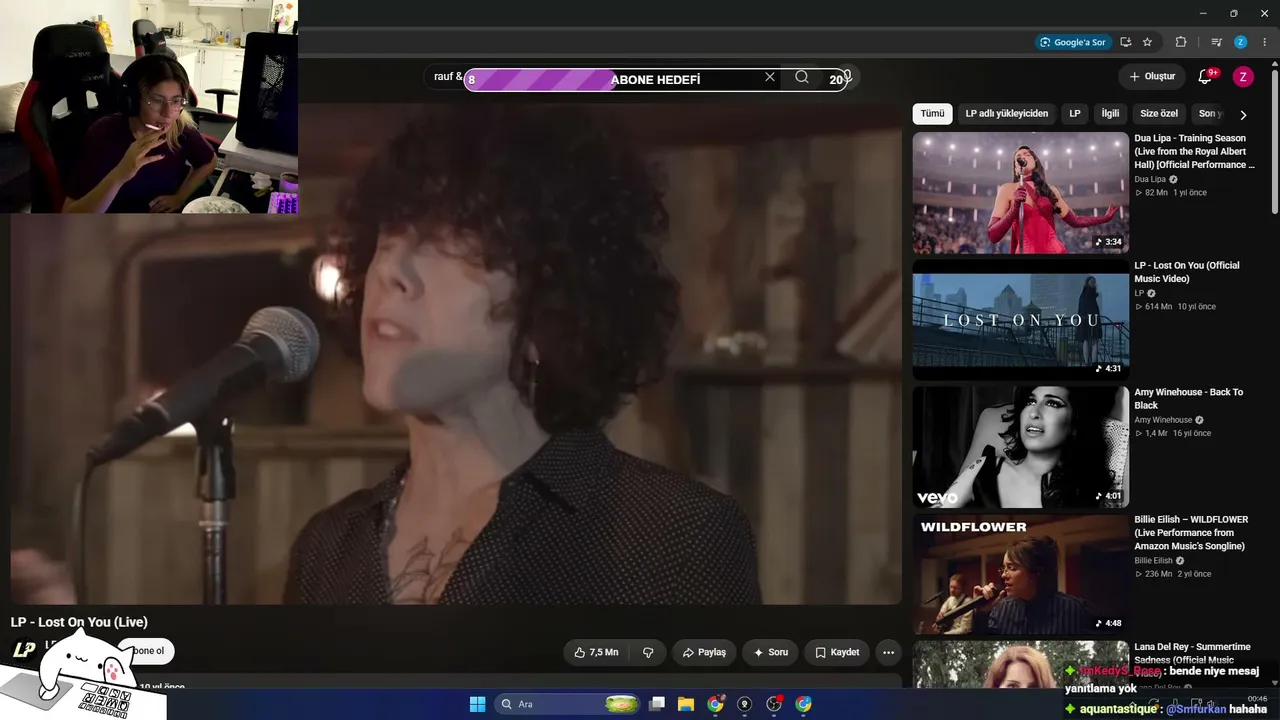The width and height of the screenshot is (1280, 720).
Task: Click the Oluştur create button
Action: (1152, 77)
